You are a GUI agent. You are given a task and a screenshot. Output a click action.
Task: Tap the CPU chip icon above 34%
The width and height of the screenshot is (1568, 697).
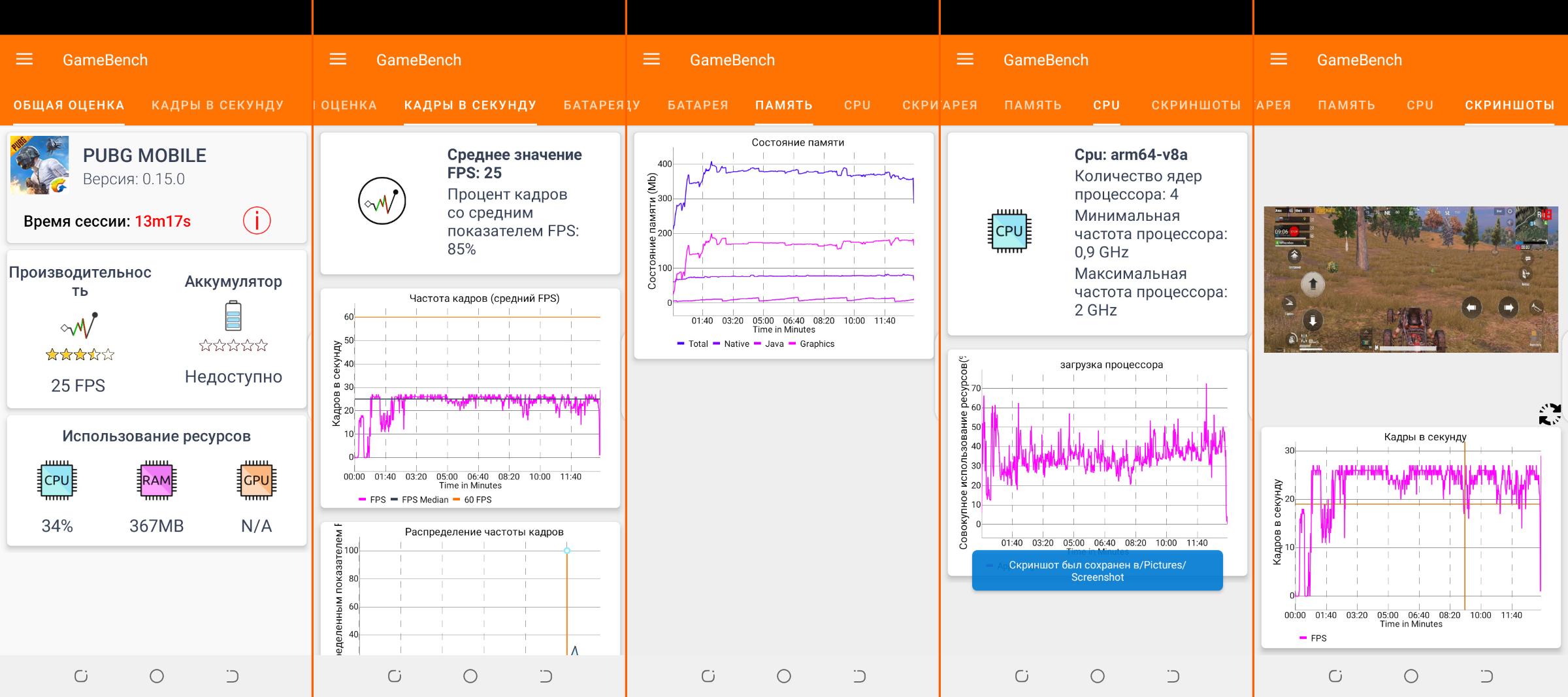(x=57, y=480)
